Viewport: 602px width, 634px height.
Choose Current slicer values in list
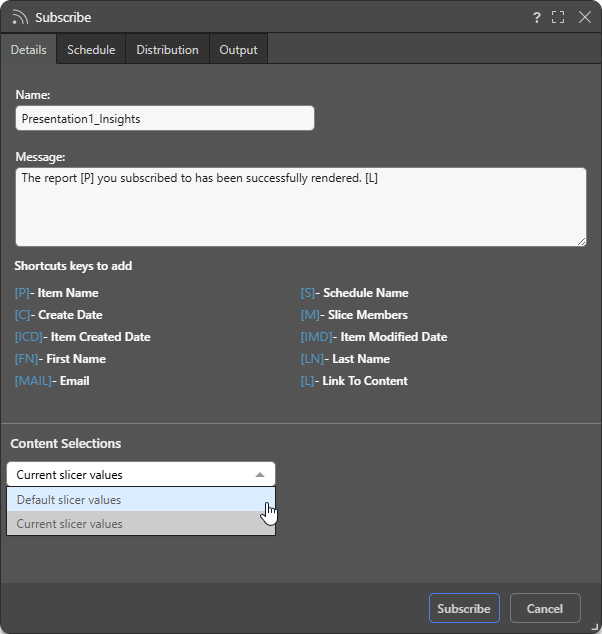(x=141, y=524)
